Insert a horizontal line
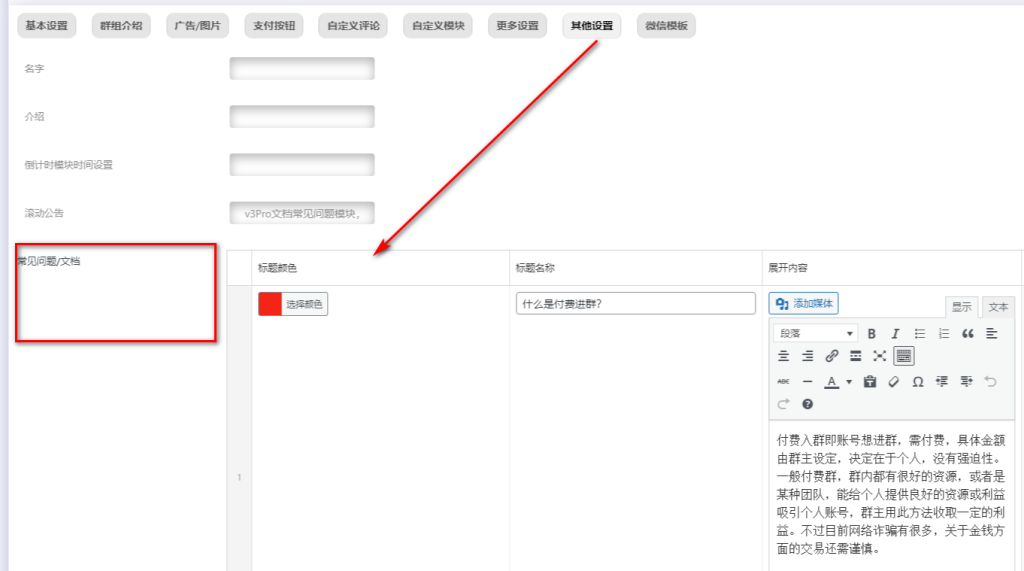 808,382
